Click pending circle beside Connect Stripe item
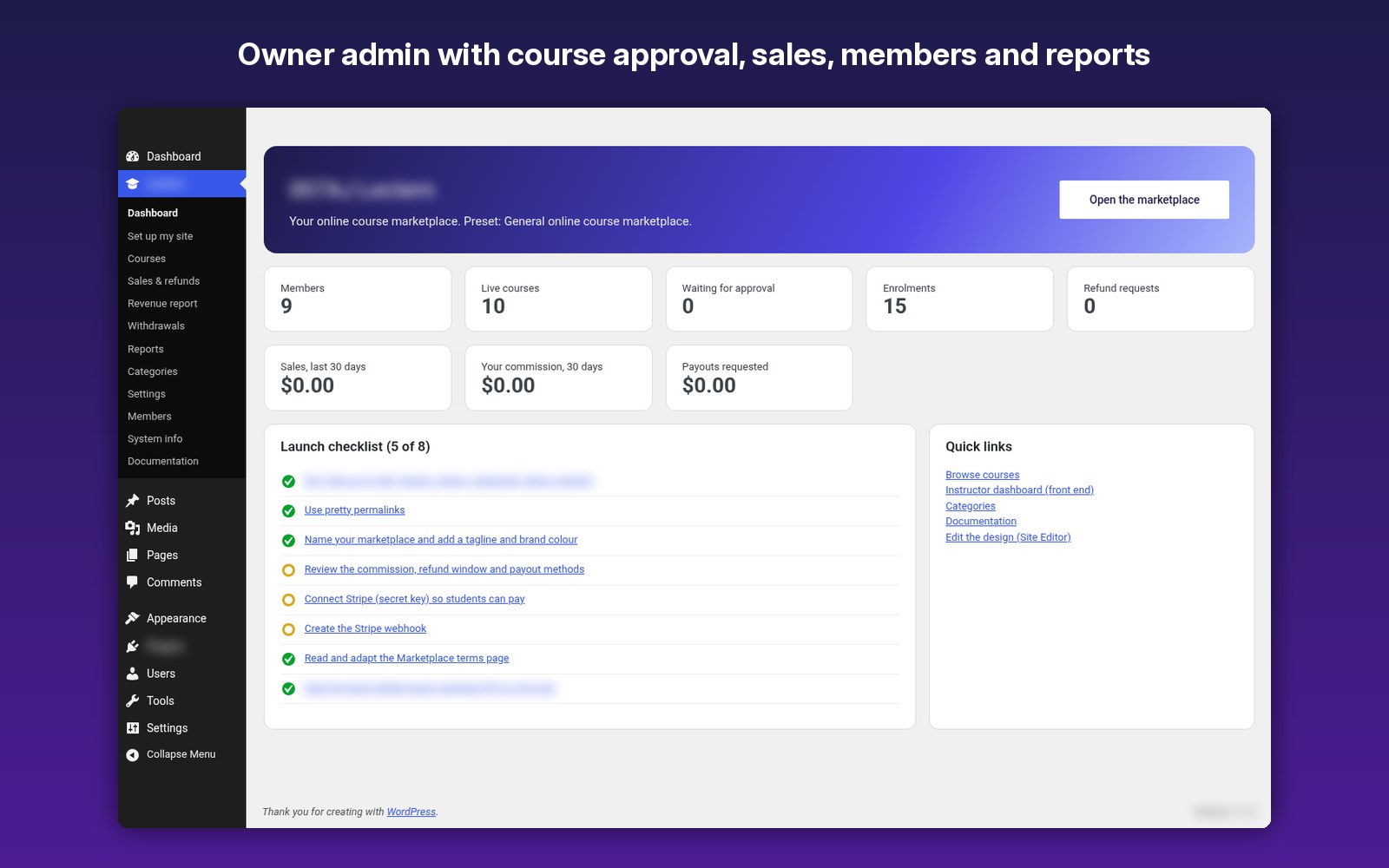This screenshot has height=868, width=1389. [x=289, y=600]
